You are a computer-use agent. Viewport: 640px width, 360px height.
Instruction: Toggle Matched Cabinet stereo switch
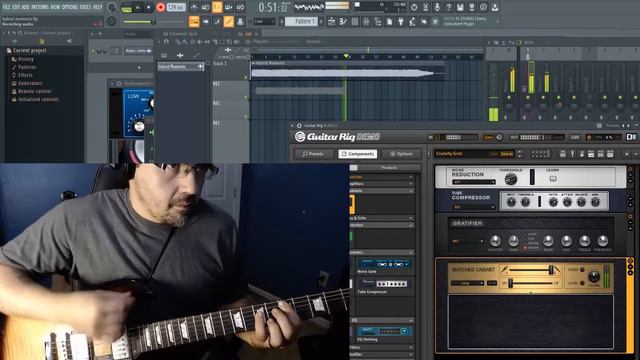coord(582,270)
